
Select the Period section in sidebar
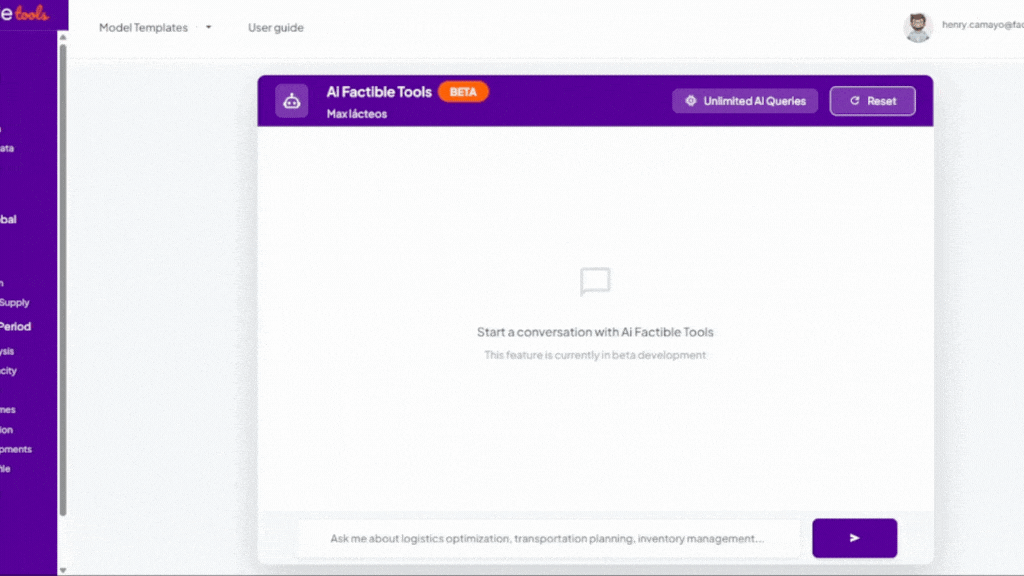point(16,326)
